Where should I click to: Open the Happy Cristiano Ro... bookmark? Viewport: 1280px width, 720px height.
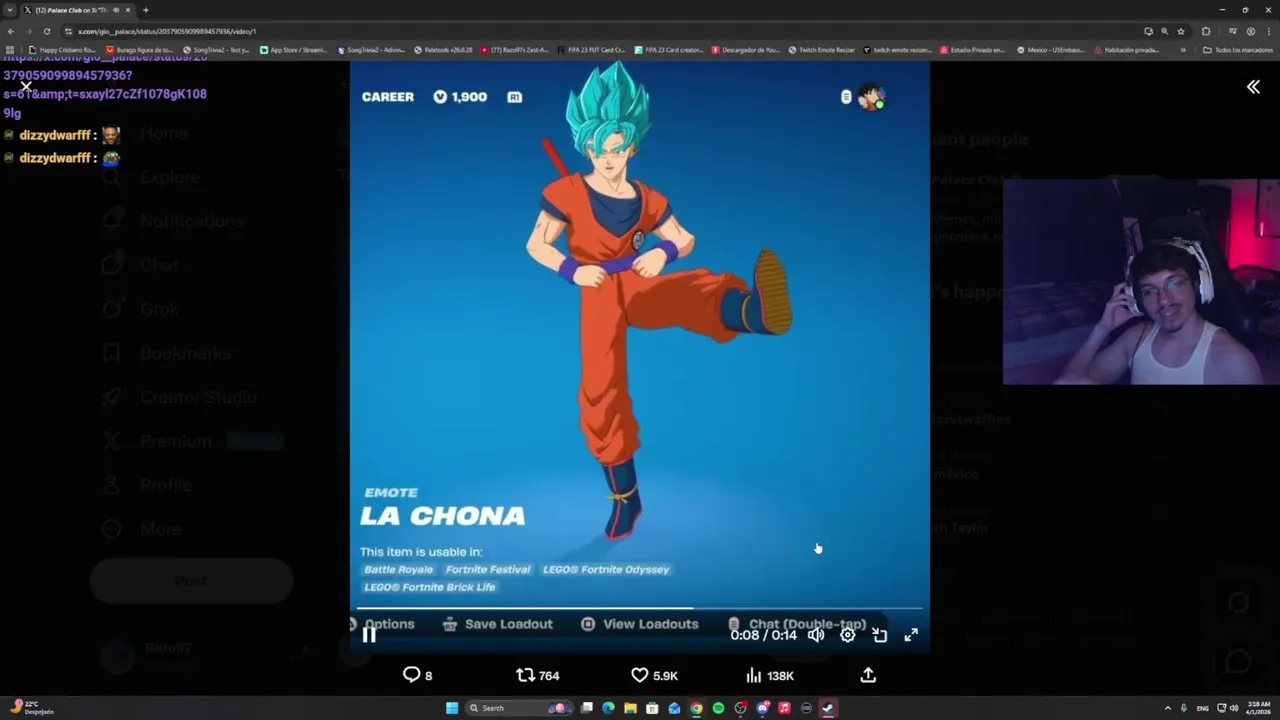click(x=63, y=50)
